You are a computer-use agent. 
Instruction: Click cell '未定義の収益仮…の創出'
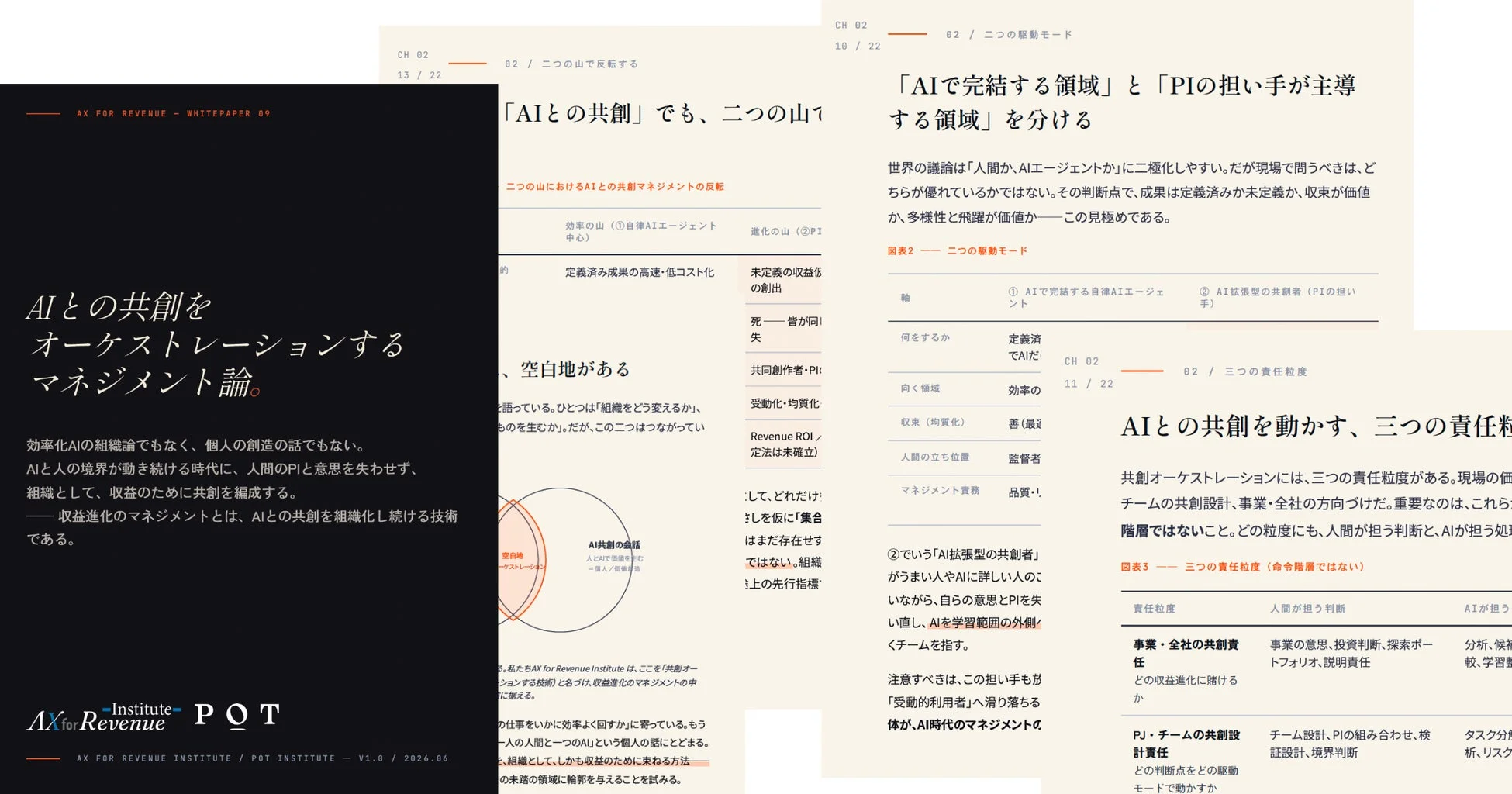pyautogui.click(x=785, y=280)
